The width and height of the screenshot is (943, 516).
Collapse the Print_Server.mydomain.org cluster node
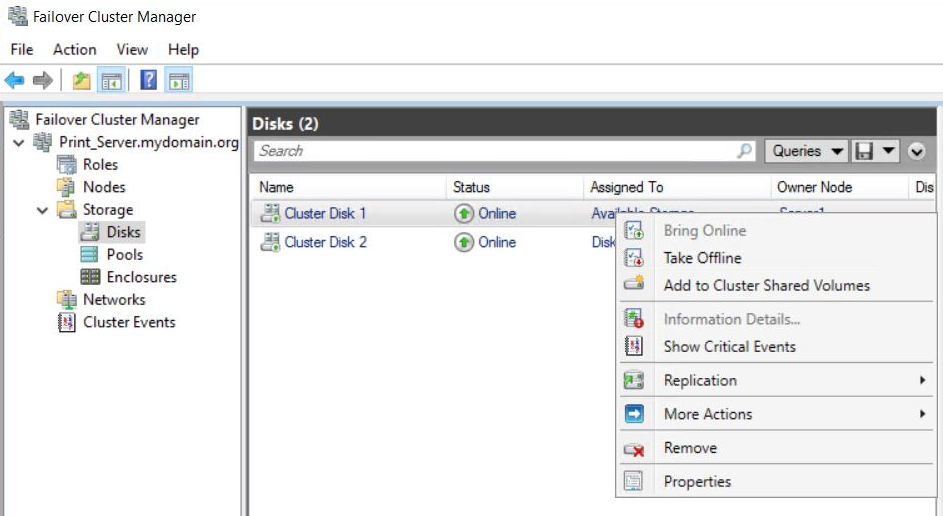(x=19, y=143)
